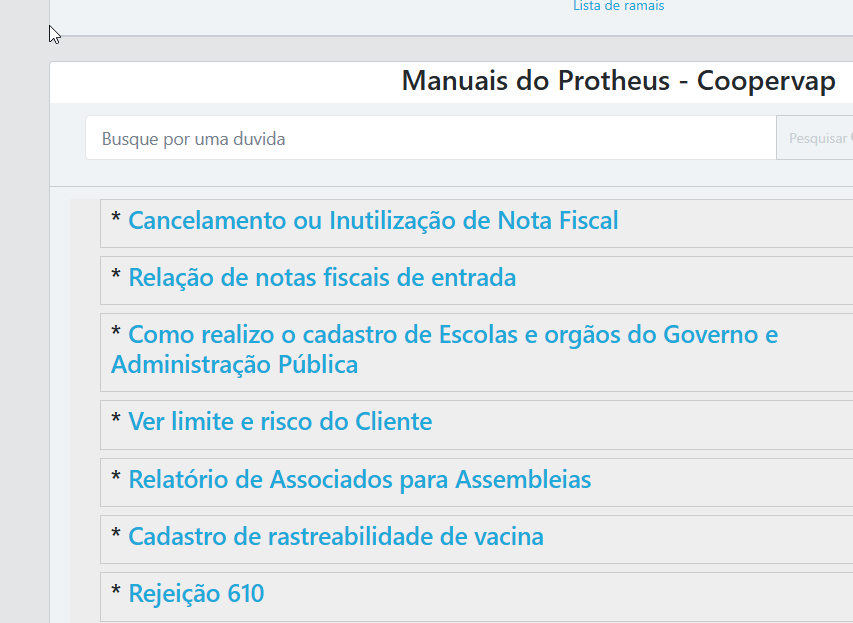Viewport: 853px width, 623px height.
Task: Select the Nota Fiscal cancellation manual title text
Action: pyautogui.click(x=371, y=221)
